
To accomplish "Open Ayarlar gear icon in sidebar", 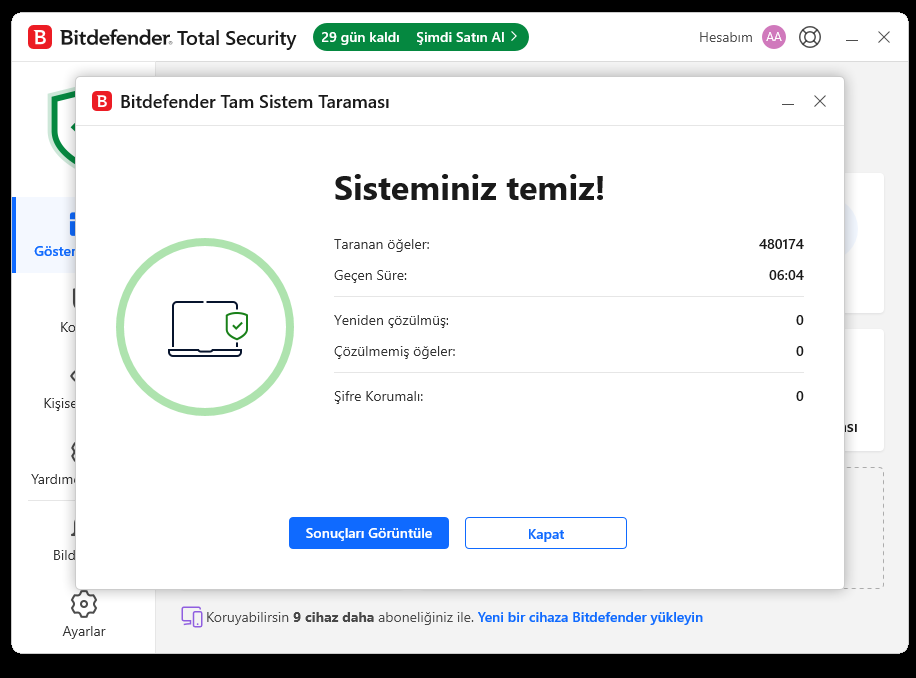I will pos(83,604).
